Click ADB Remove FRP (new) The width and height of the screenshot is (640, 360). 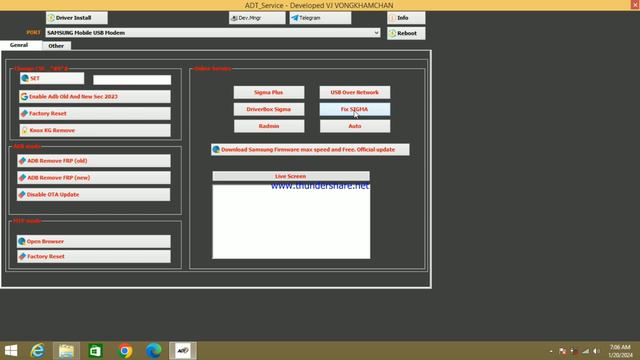tap(94, 178)
